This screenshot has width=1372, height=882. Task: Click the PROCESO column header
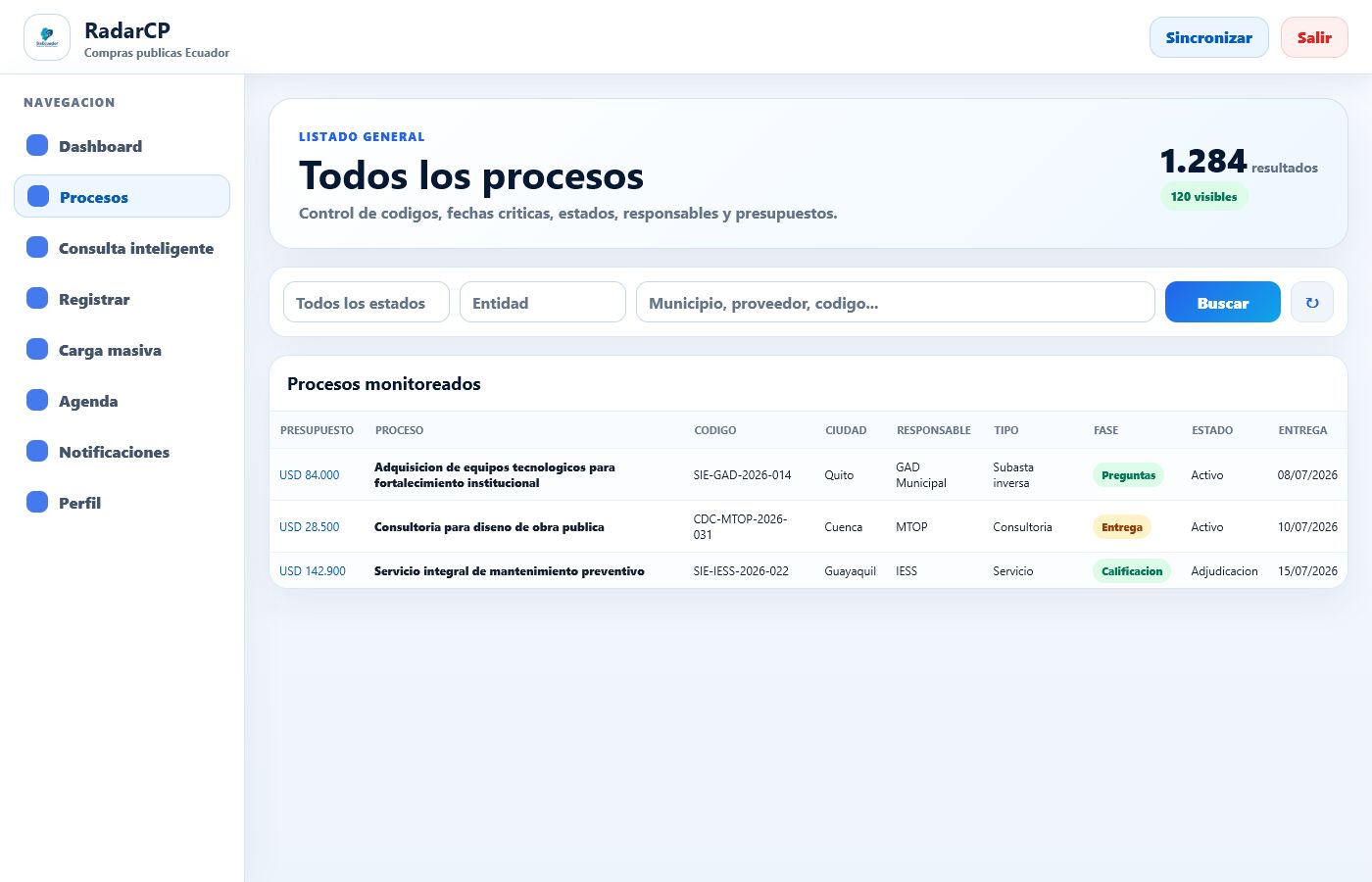(x=399, y=430)
